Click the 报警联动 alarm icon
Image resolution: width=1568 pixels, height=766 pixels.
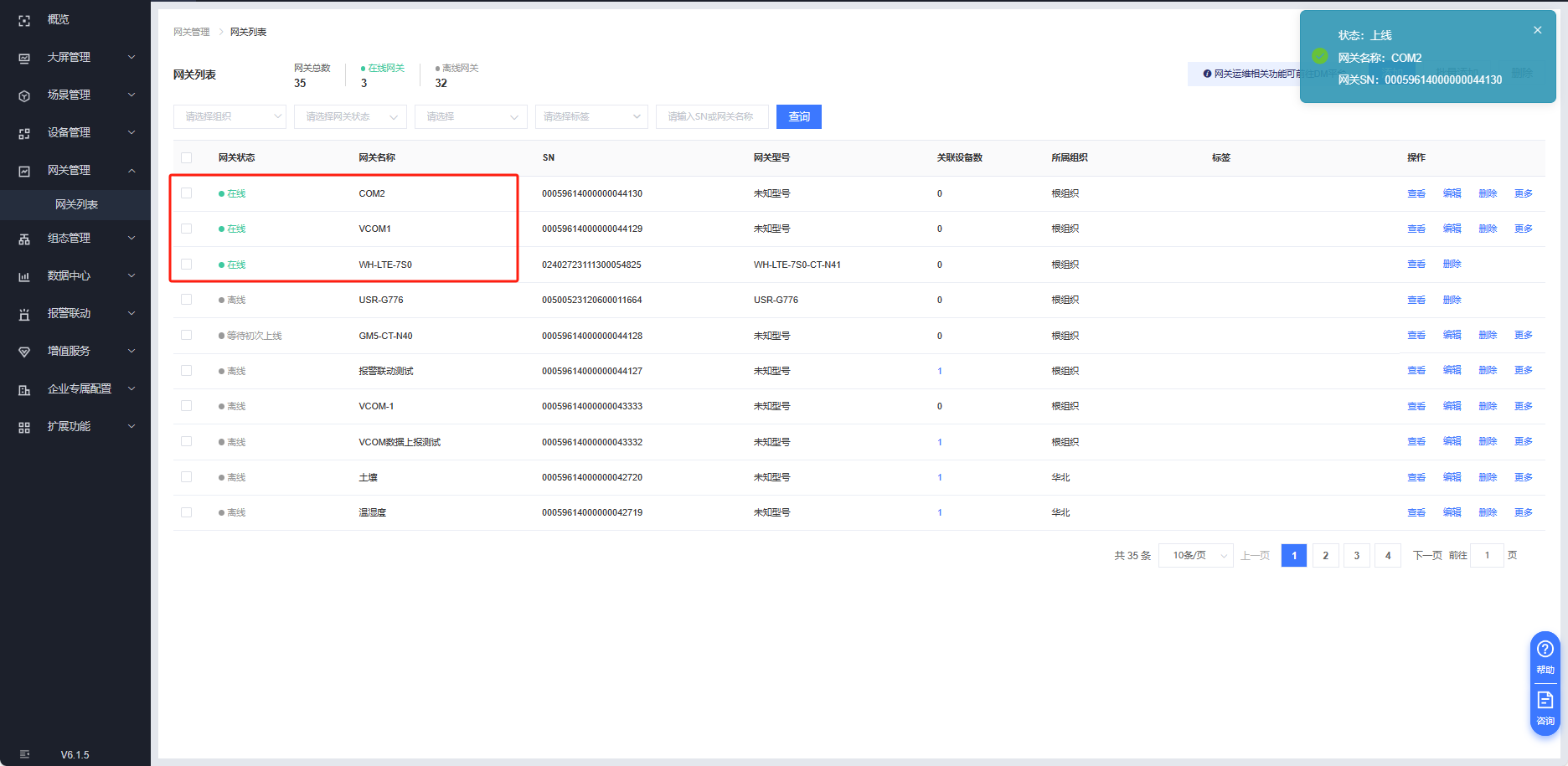24,314
